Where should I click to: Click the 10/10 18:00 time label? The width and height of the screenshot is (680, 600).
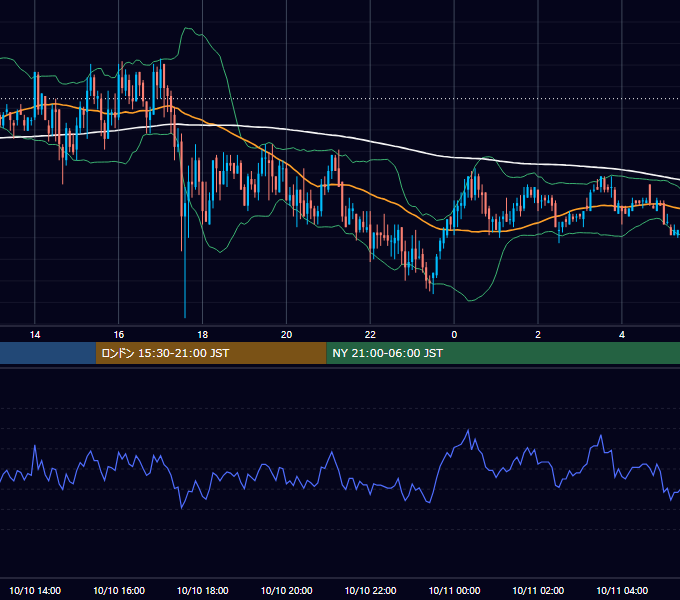point(203,590)
